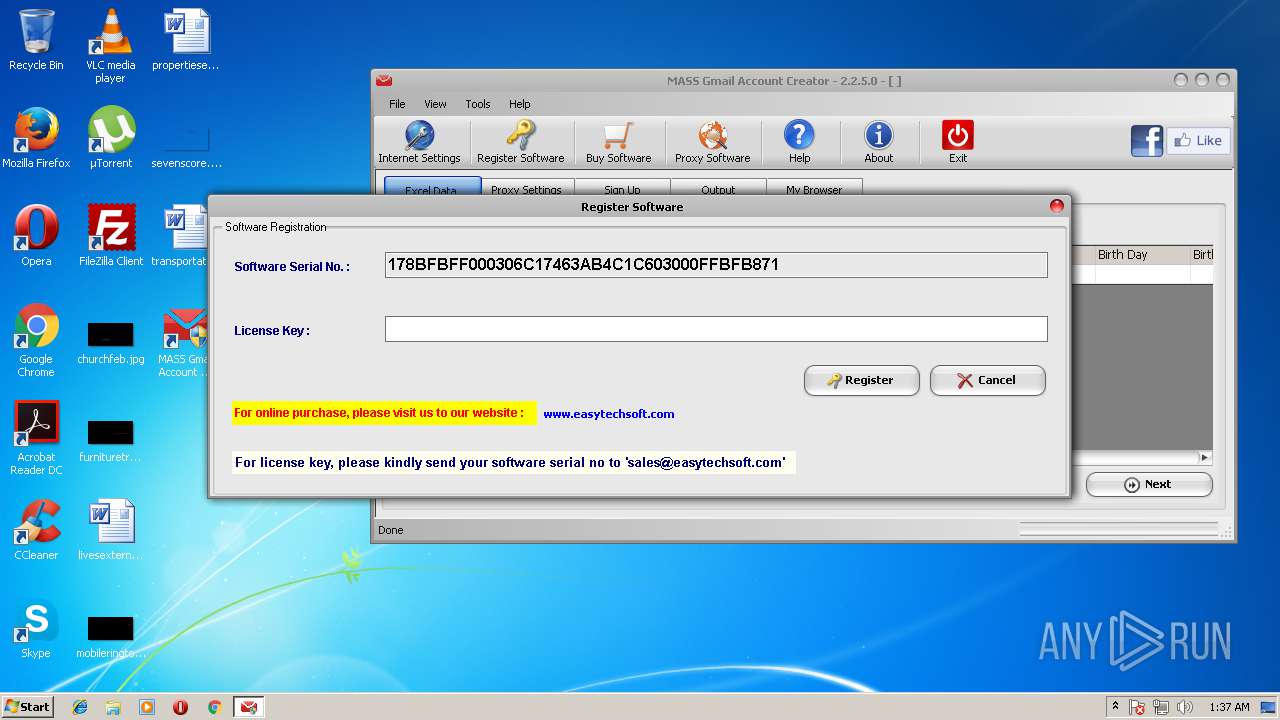Switch to the Output tab
This screenshot has height=720, width=1280.
[x=718, y=188]
